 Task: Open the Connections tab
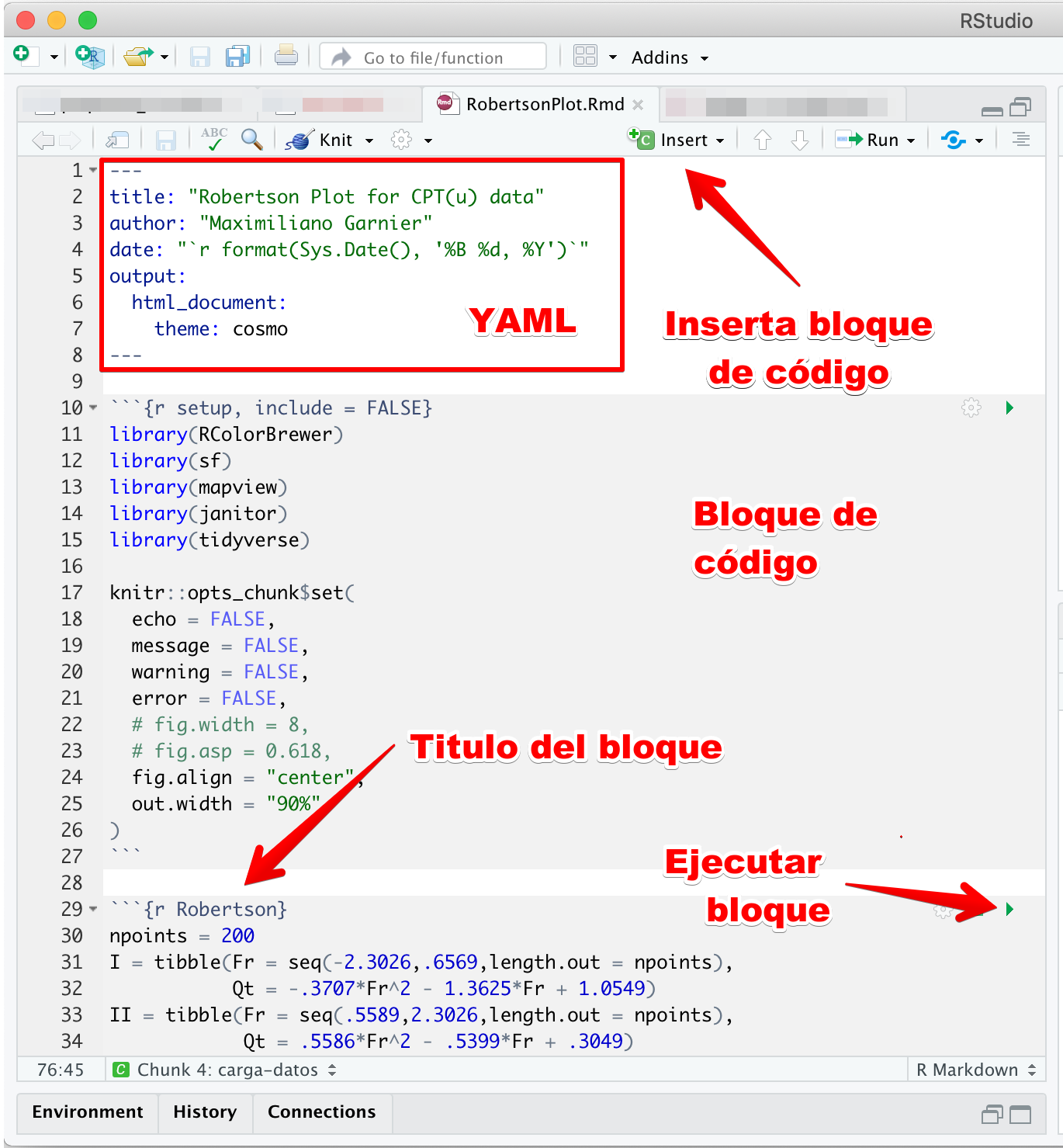tap(322, 1112)
